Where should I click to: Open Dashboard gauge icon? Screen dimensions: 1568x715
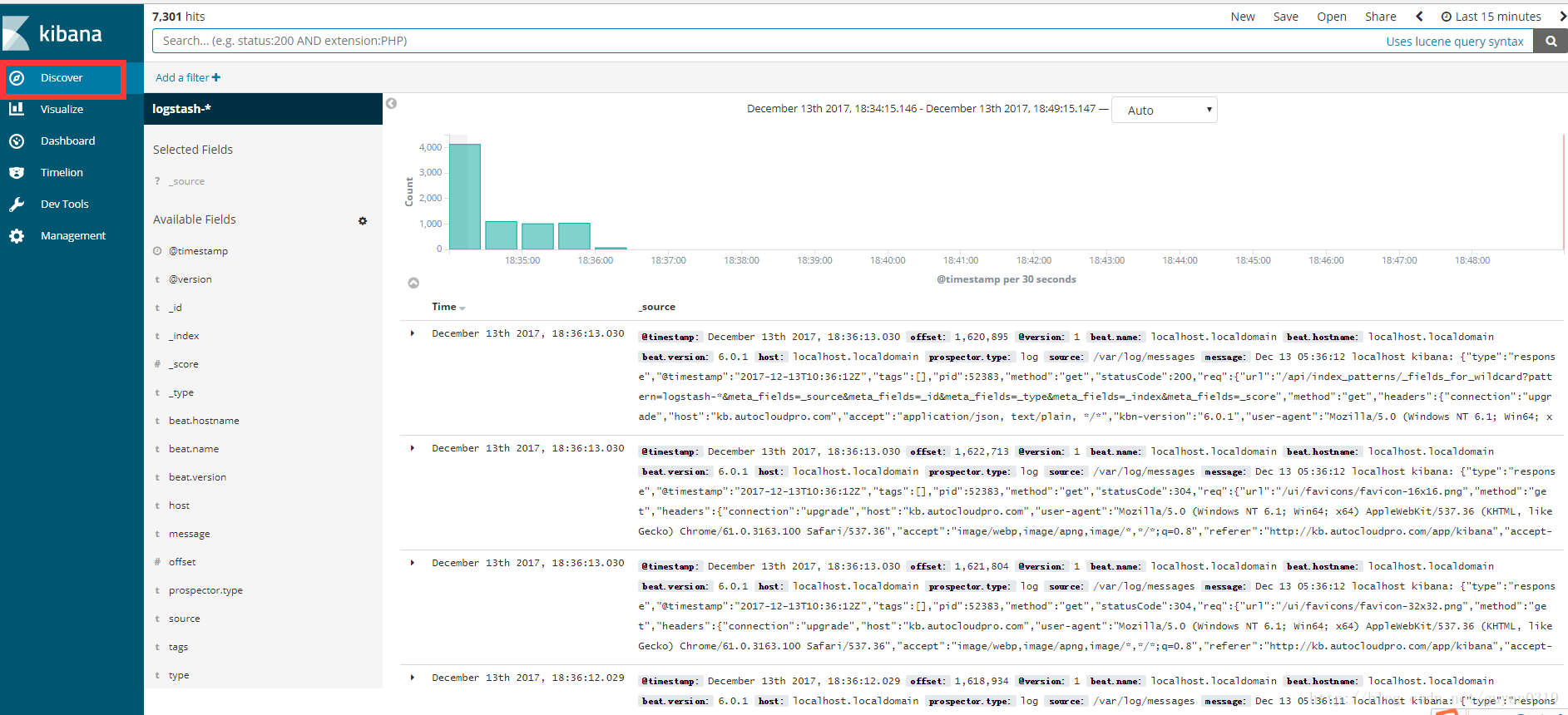(x=17, y=141)
